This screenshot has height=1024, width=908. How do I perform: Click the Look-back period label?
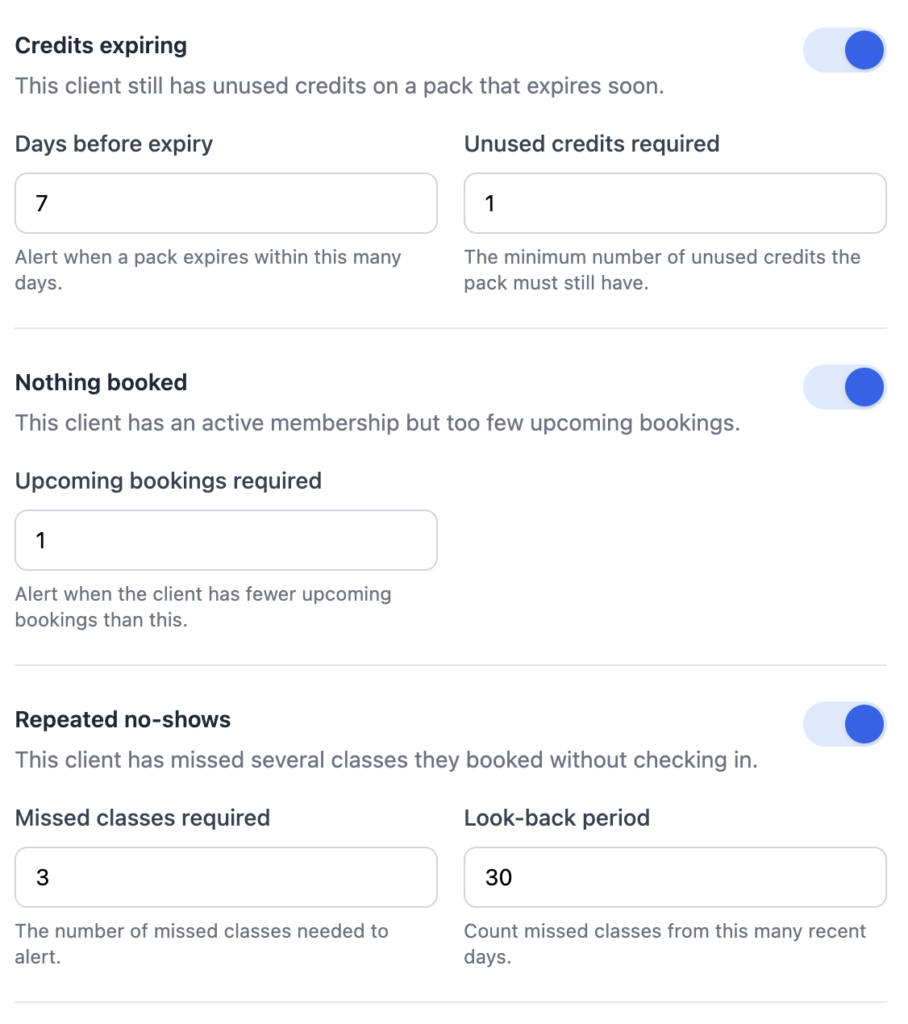[x=557, y=818]
